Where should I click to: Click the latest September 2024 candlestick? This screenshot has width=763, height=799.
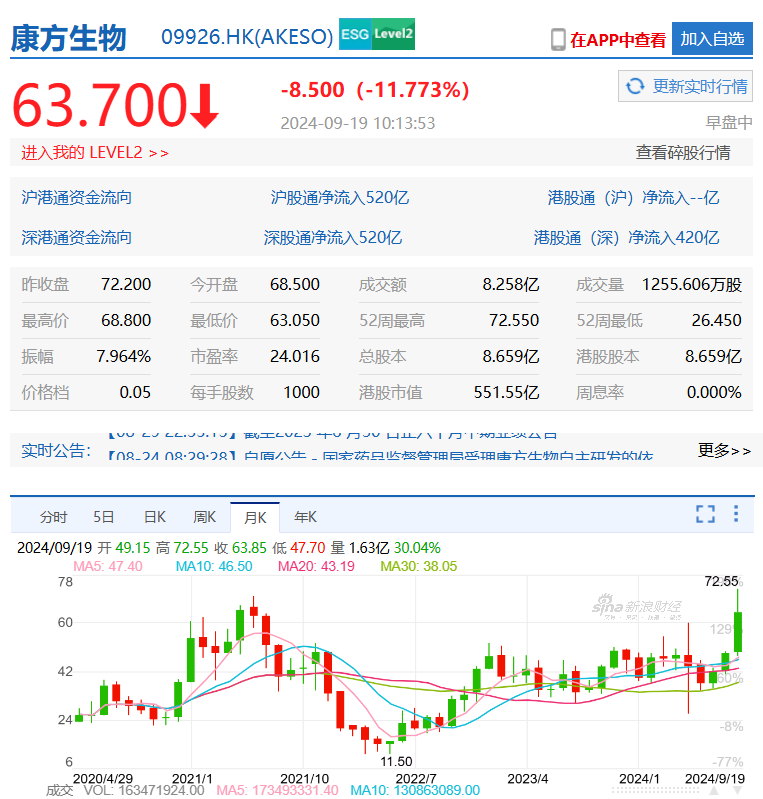(738, 632)
